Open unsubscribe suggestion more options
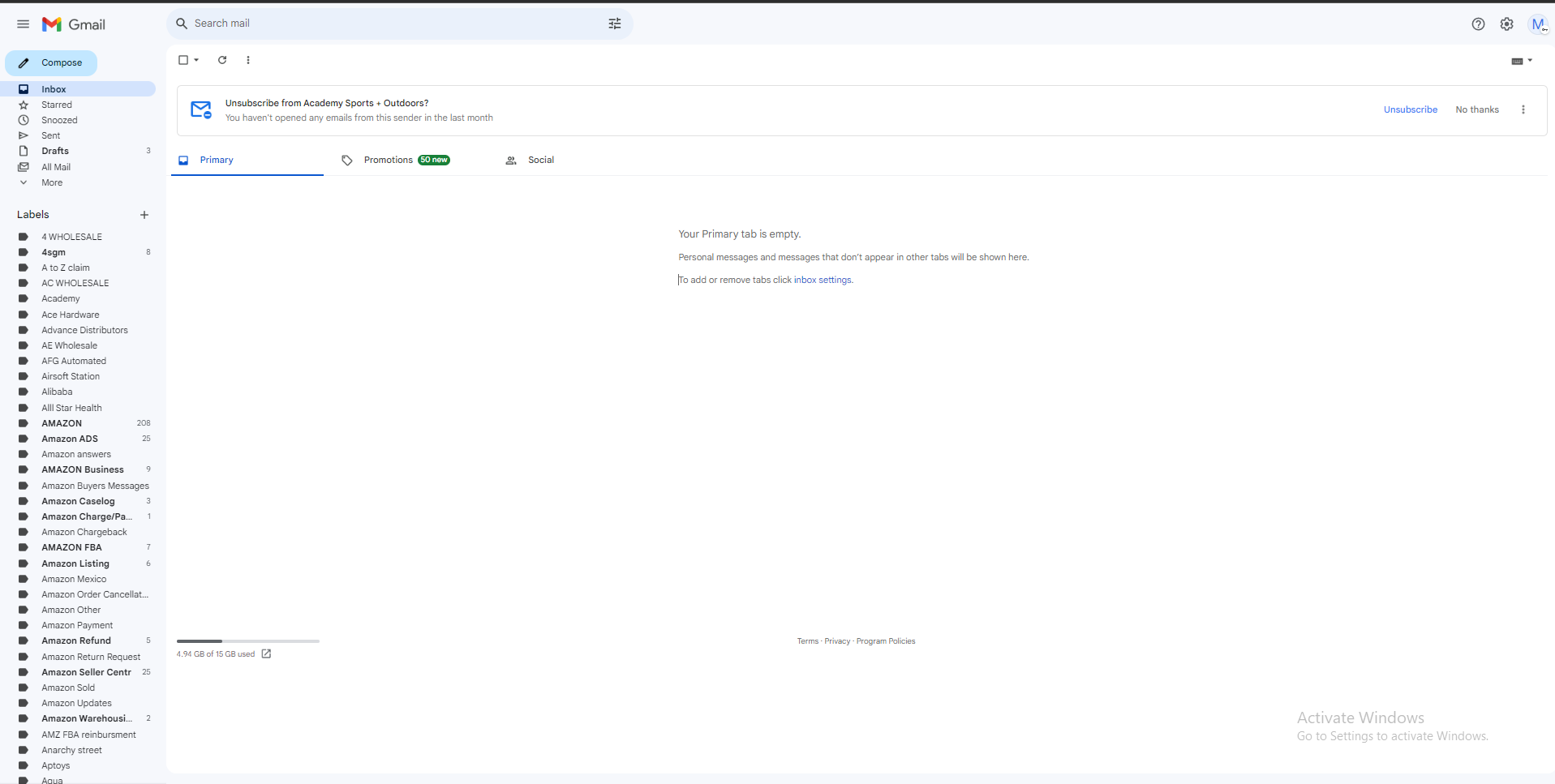 tap(1523, 109)
